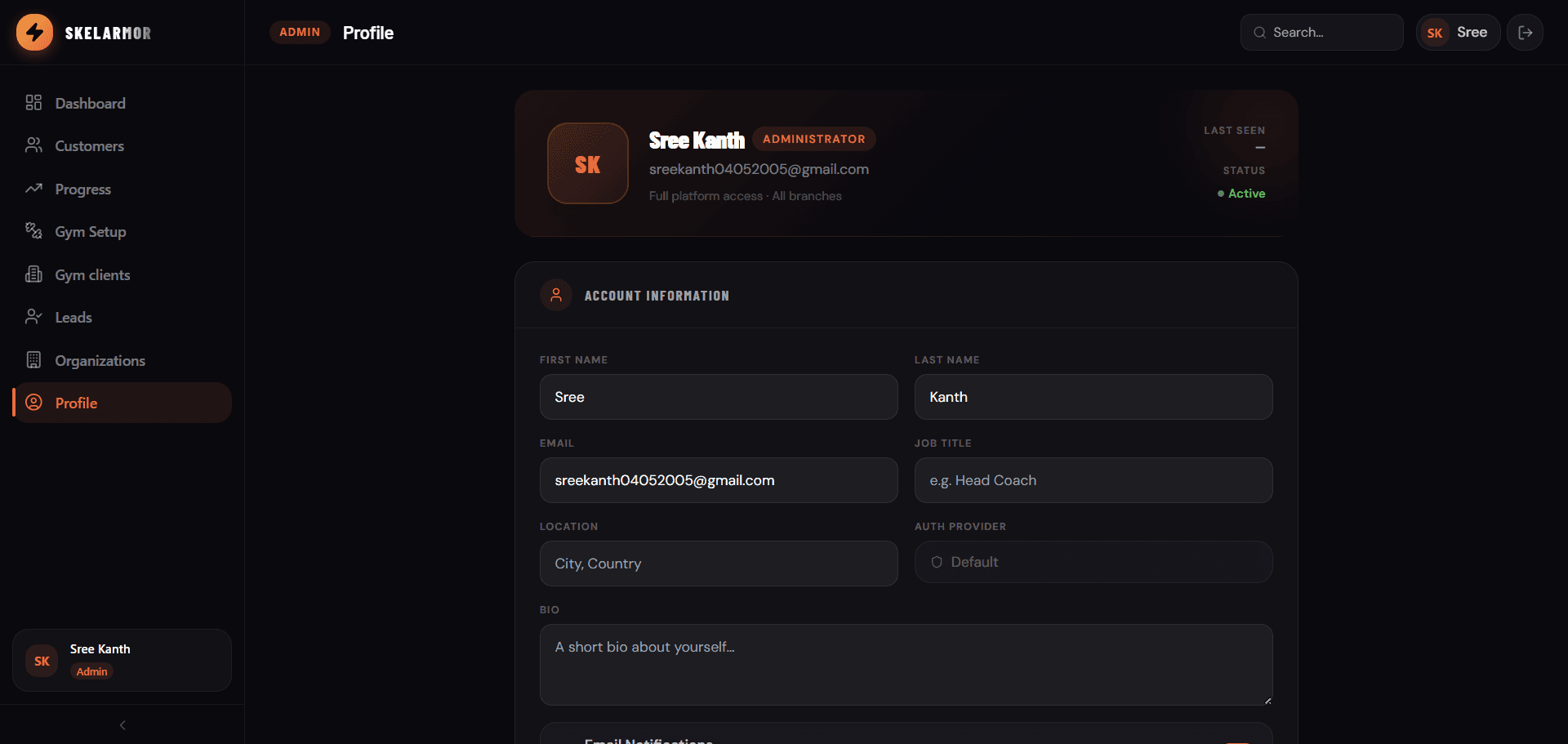Click the Customers people icon
The image size is (1568, 744).
click(33, 145)
